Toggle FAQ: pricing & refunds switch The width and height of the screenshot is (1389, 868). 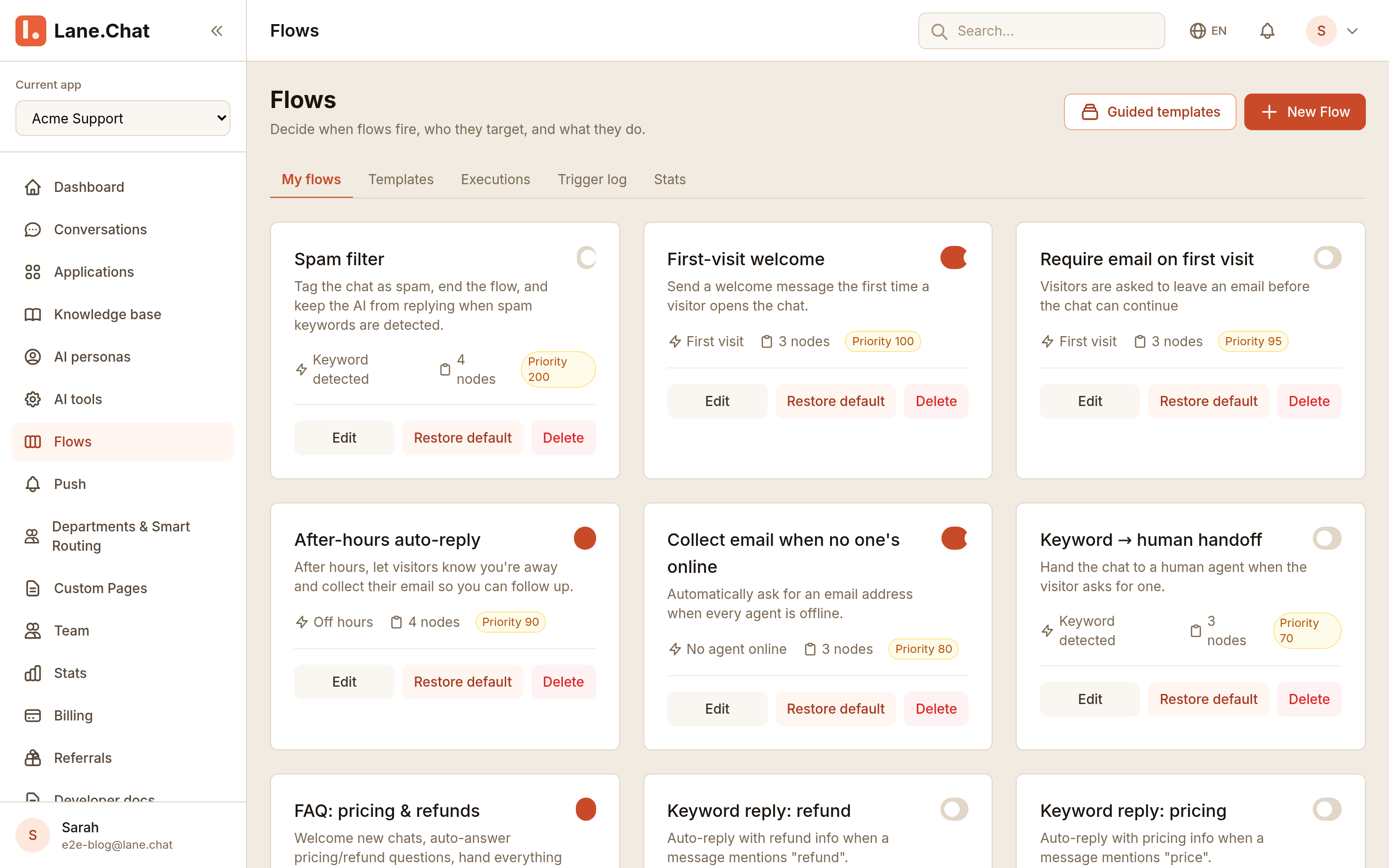586,810
